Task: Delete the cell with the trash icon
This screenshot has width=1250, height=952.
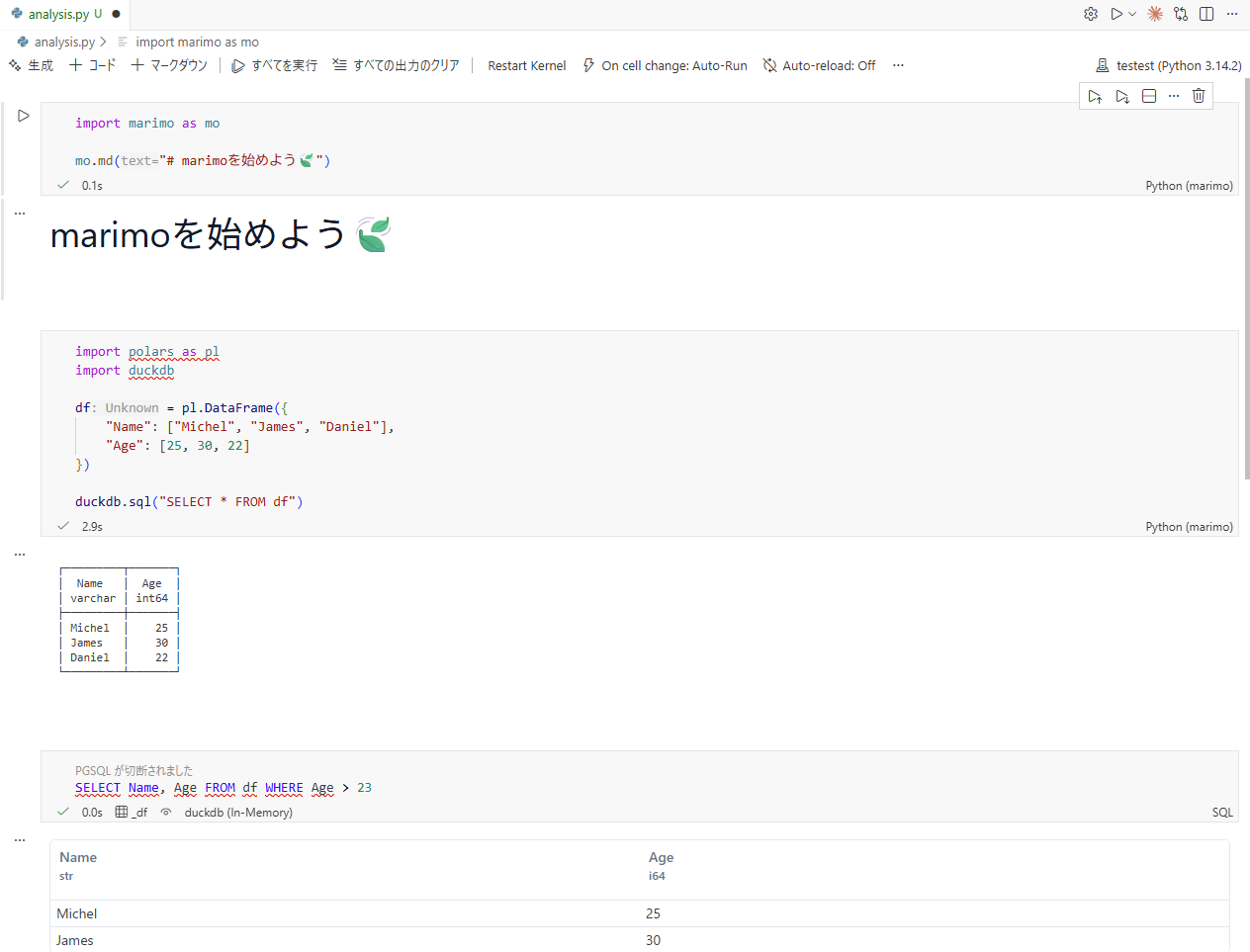Action: tap(1199, 96)
